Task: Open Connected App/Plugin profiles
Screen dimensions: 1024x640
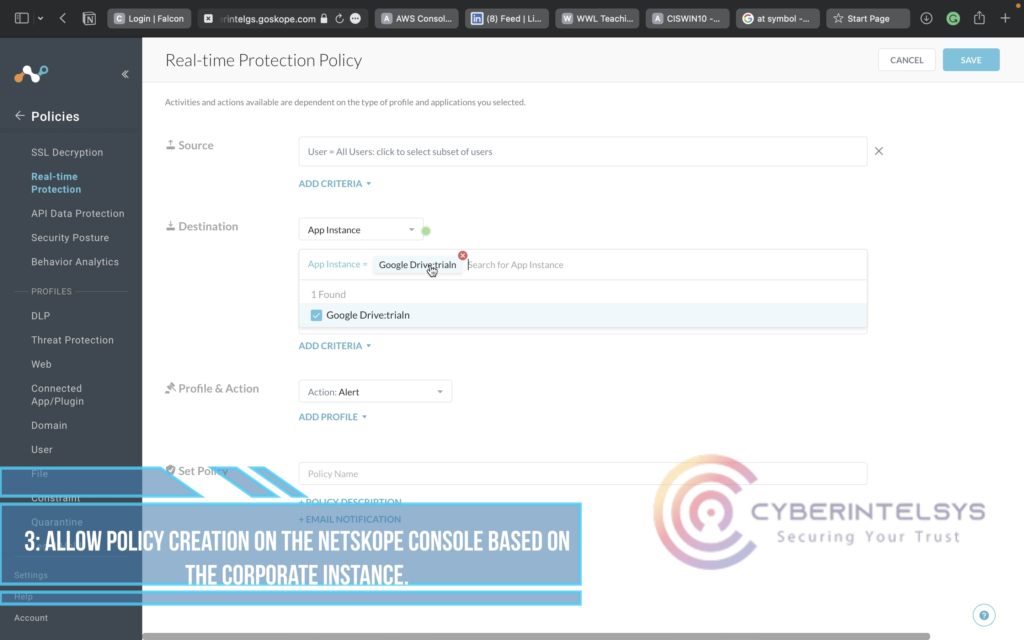Action: (57, 394)
